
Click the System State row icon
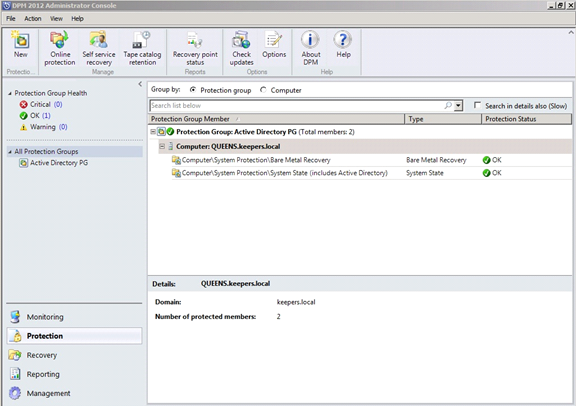[x=176, y=173]
